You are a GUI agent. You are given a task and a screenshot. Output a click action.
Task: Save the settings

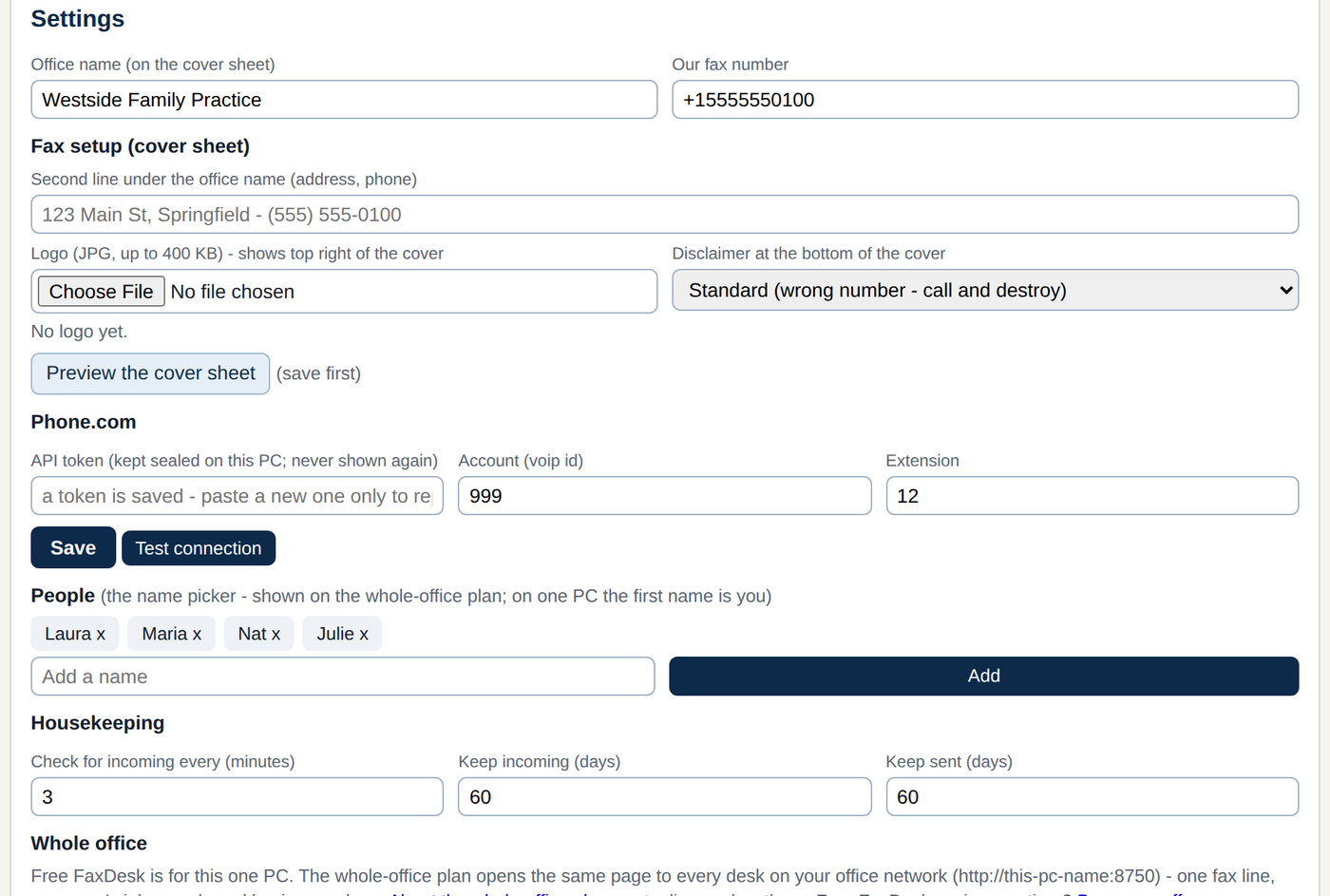(x=73, y=548)
